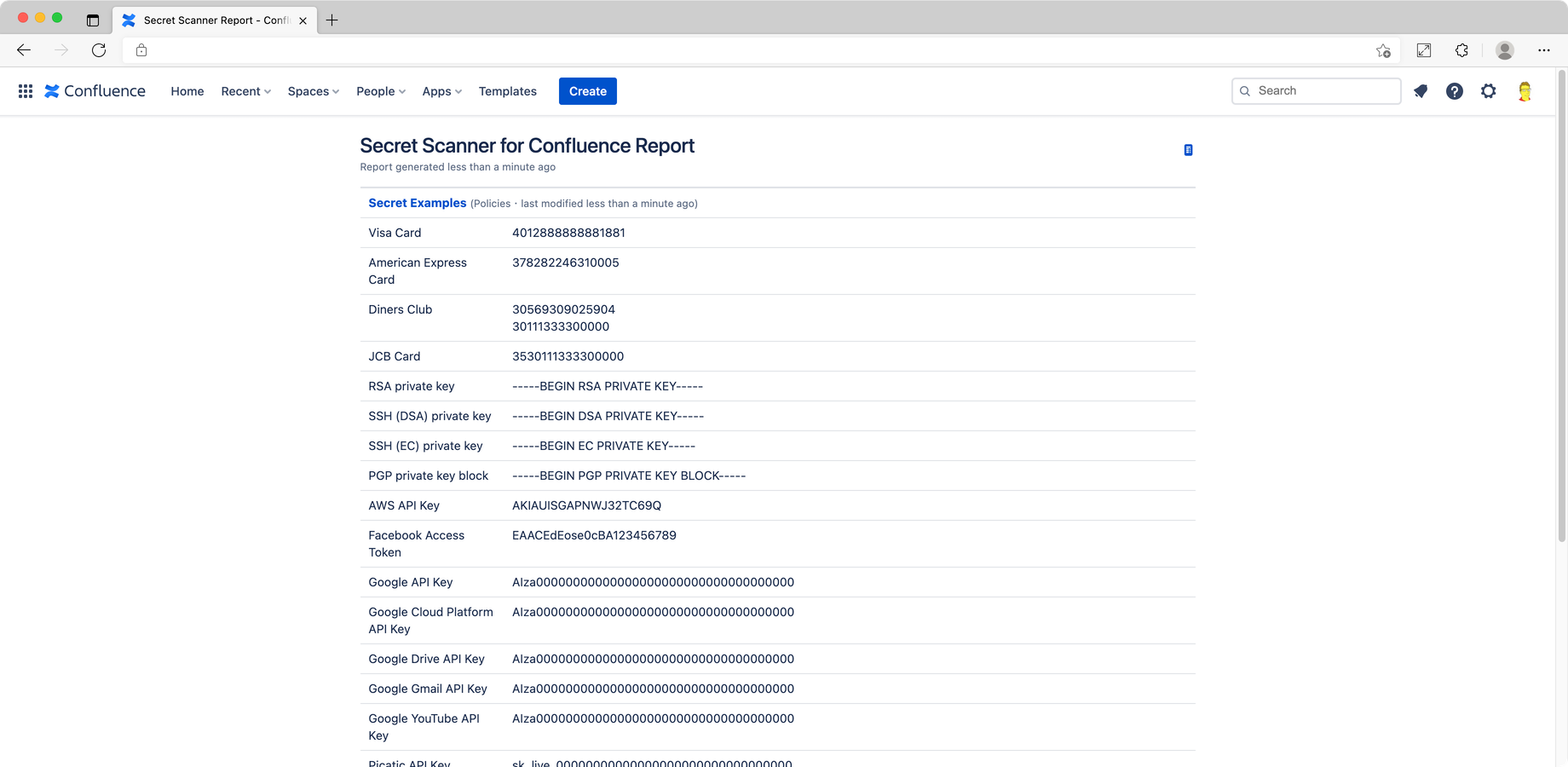Click the Google Cloud Platform API Key label

[430, 620]
